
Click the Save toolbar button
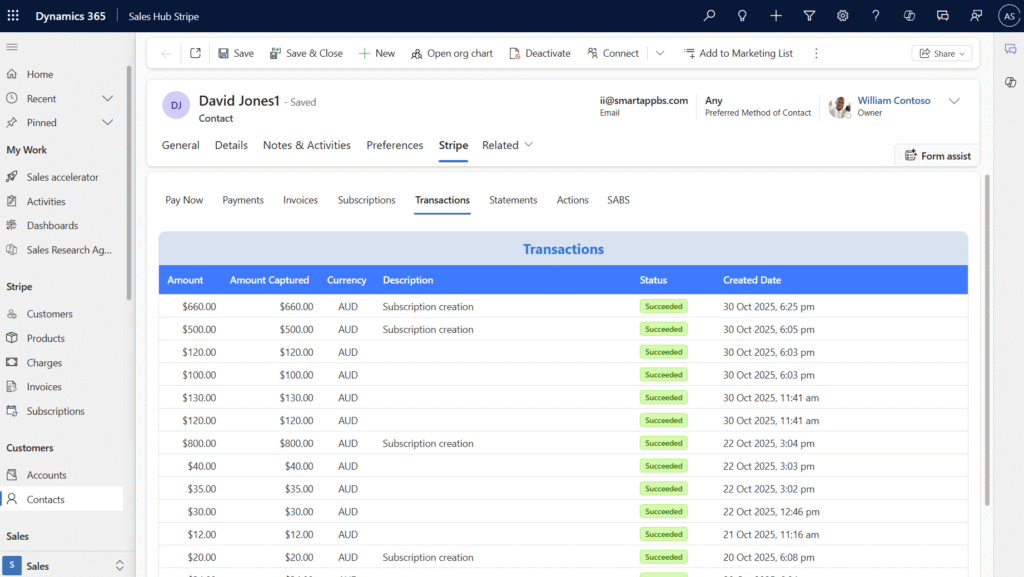pos(236,53)
